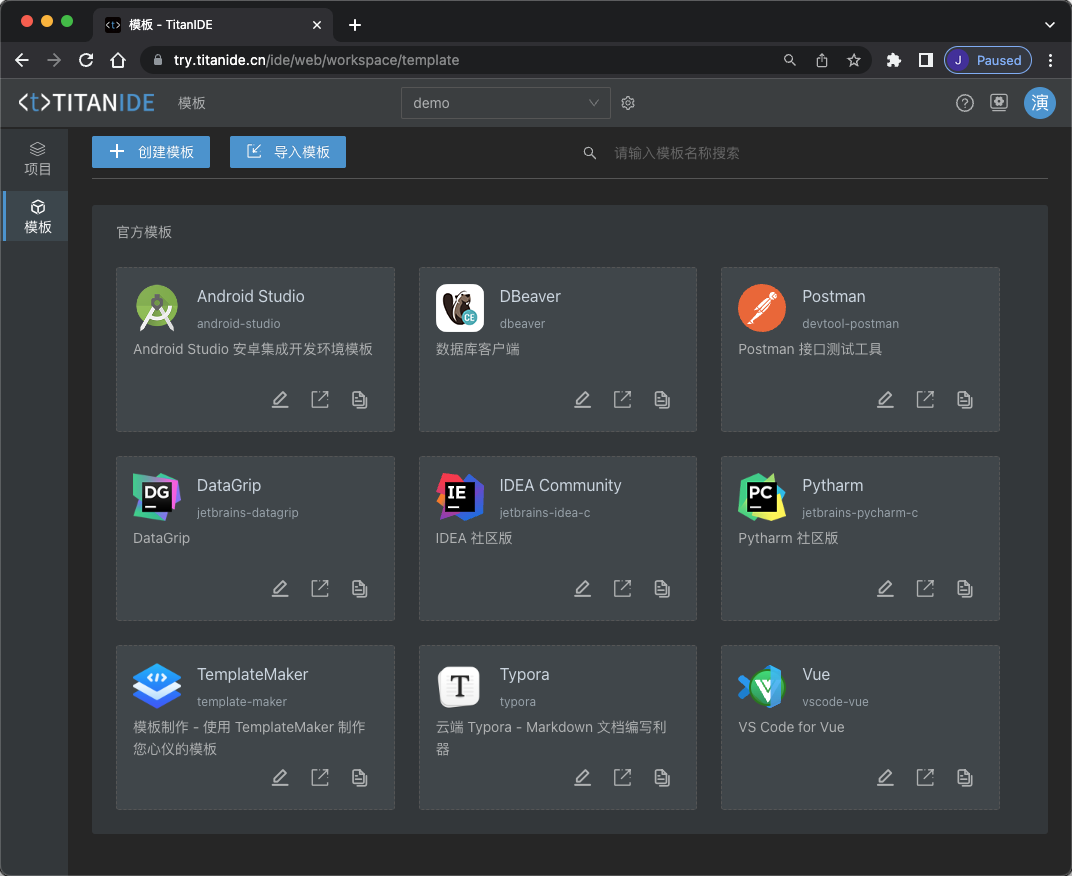Click the open-external icon on IDEA Community card
This screenshot has height=876, width=1072.
(x=622, y=589)
